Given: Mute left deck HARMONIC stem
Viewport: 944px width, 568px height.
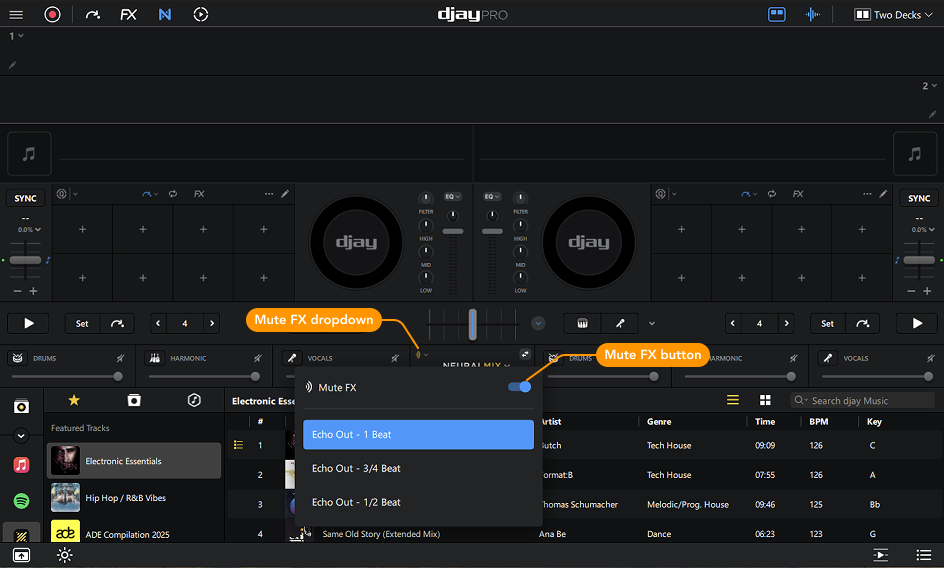Looking at the screenshot, I should coord(258,358).
